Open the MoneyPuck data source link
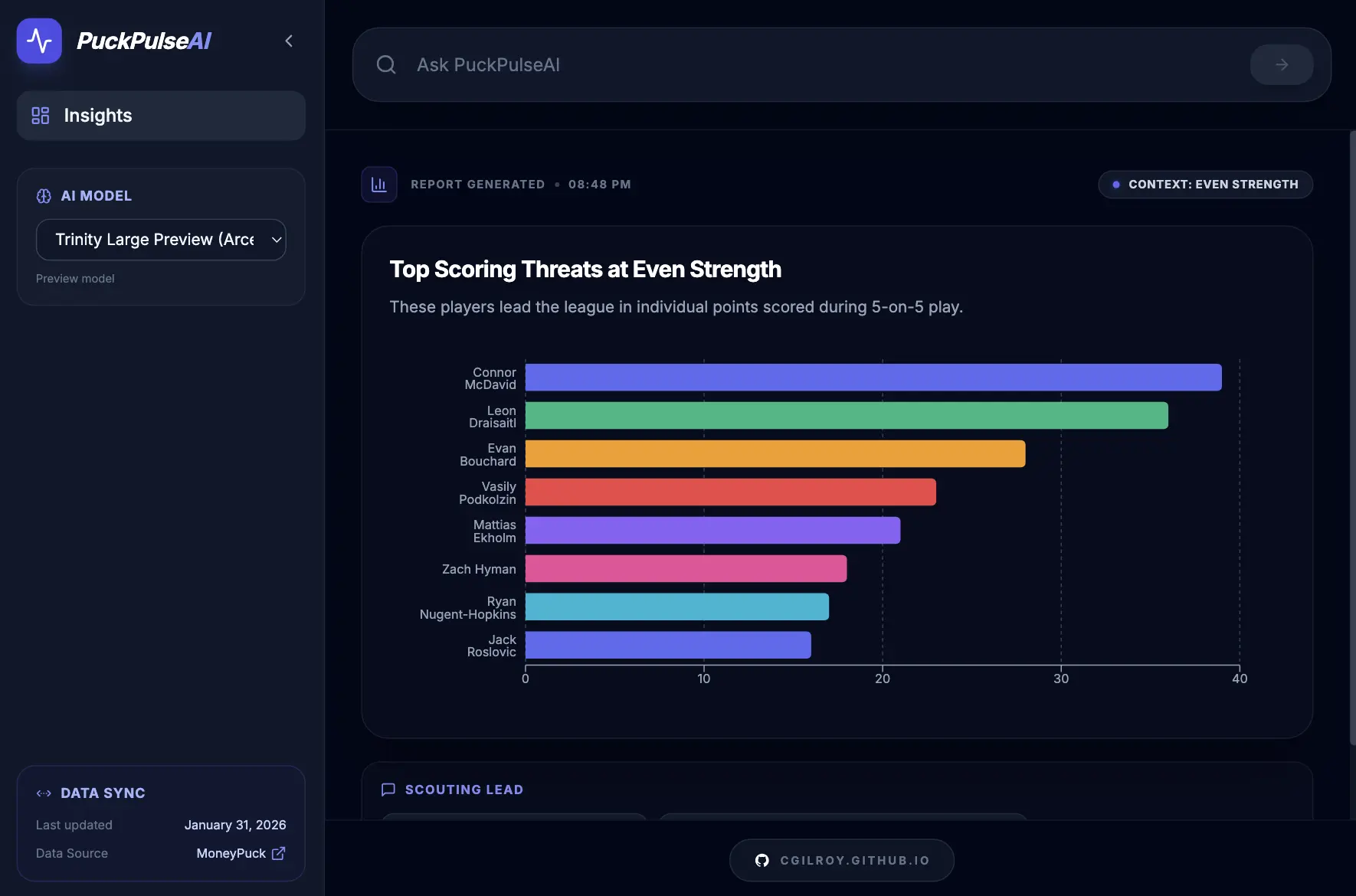 231,853
